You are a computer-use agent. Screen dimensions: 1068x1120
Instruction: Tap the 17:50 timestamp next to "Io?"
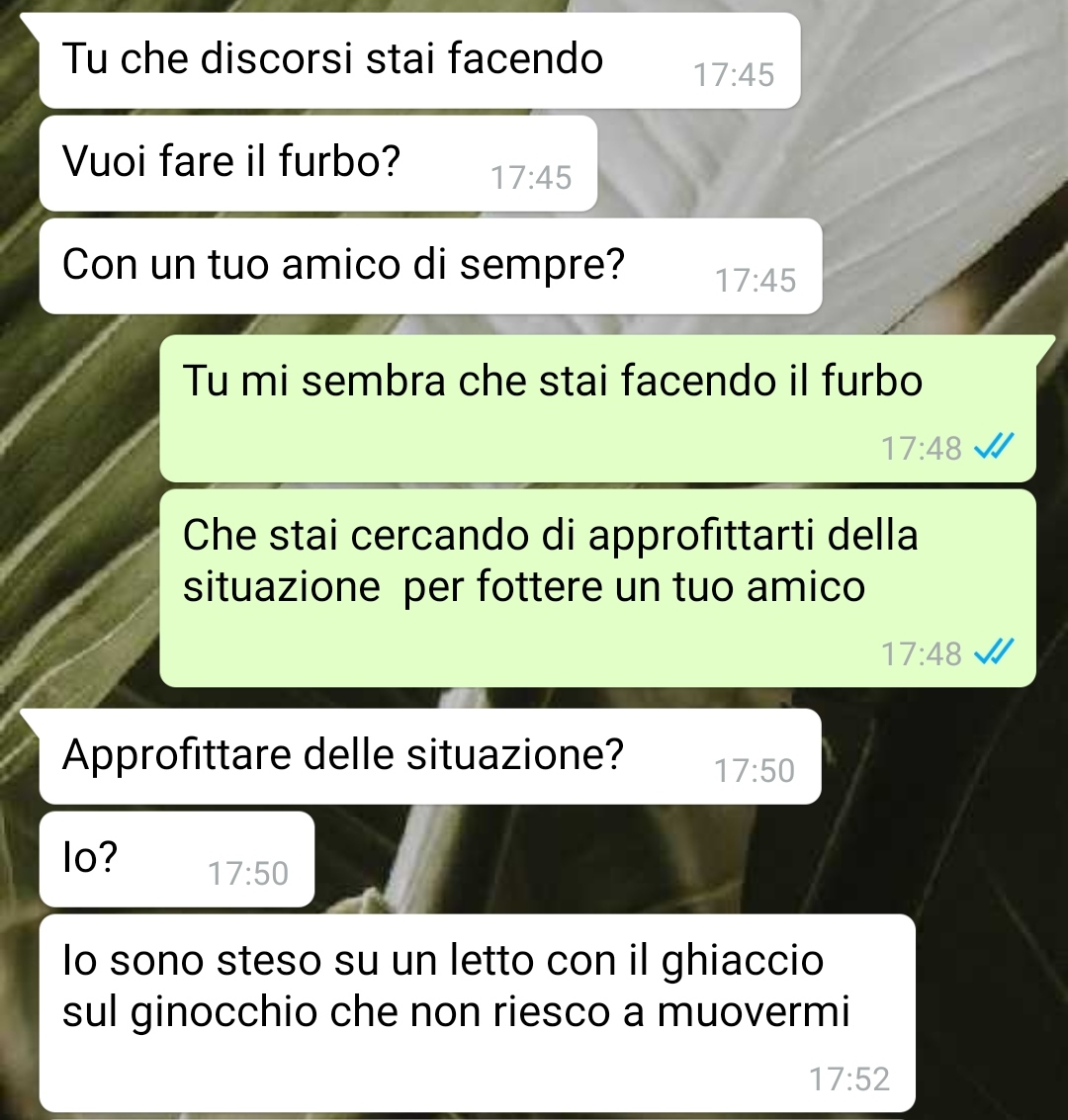point(248,874)
